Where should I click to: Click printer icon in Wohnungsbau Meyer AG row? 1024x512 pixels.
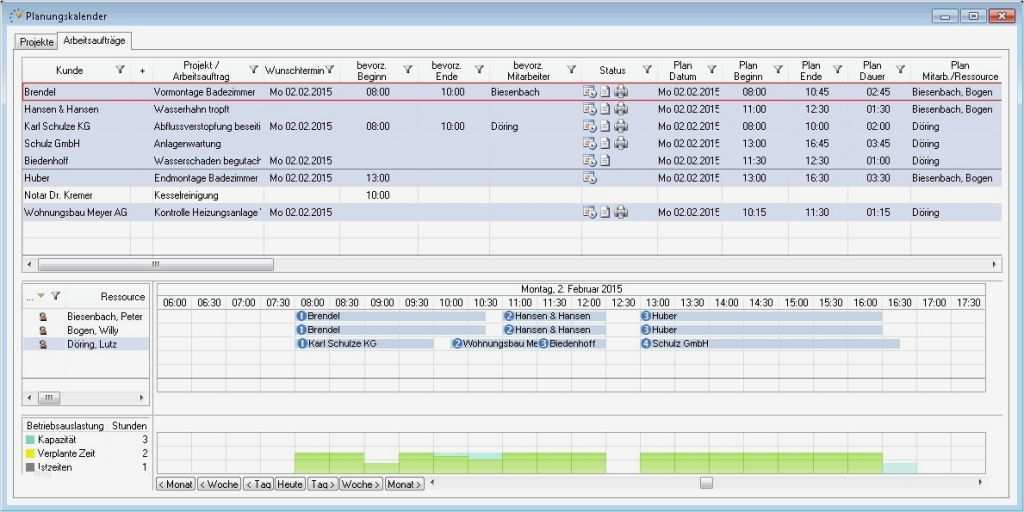pos(621,212)
